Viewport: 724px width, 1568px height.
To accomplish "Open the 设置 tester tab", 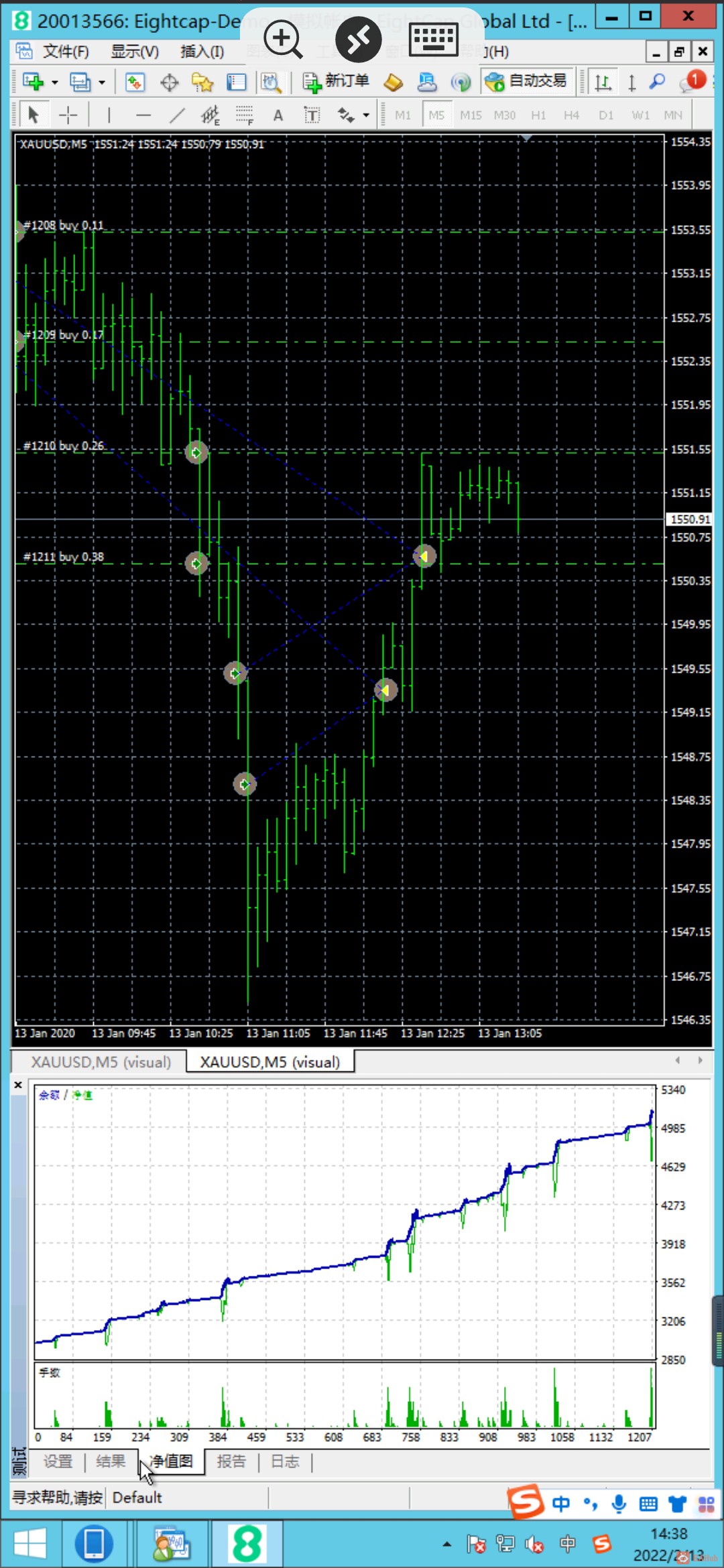I will tap(58, 1461).
